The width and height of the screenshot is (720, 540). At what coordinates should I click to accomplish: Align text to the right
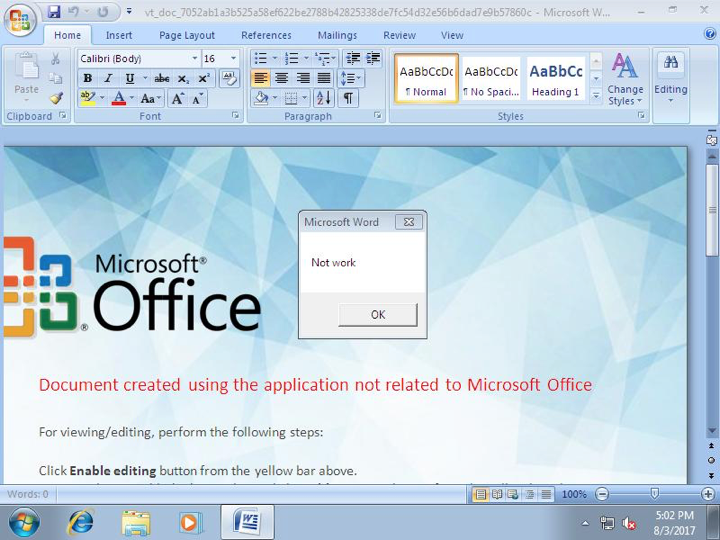point(303,79)
